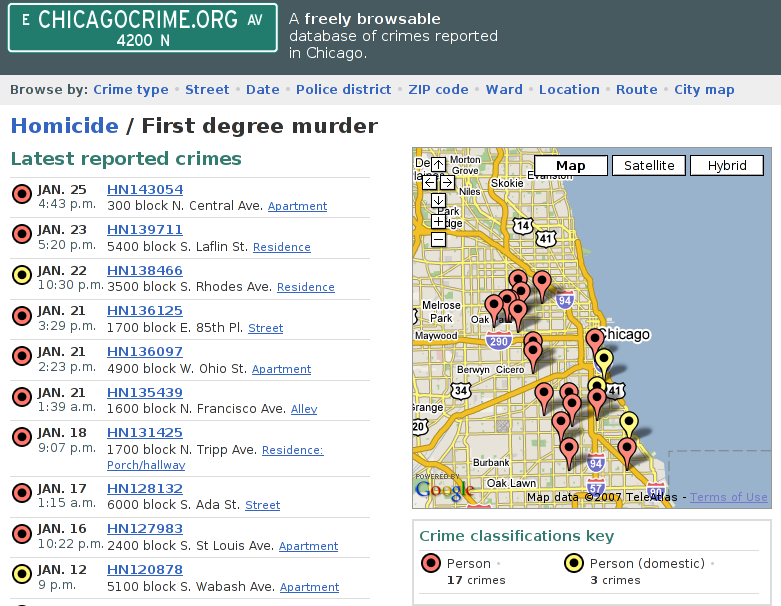Screen dimensions: 781x606
Task: Switch map to Map view
Action: coord(571,165)
